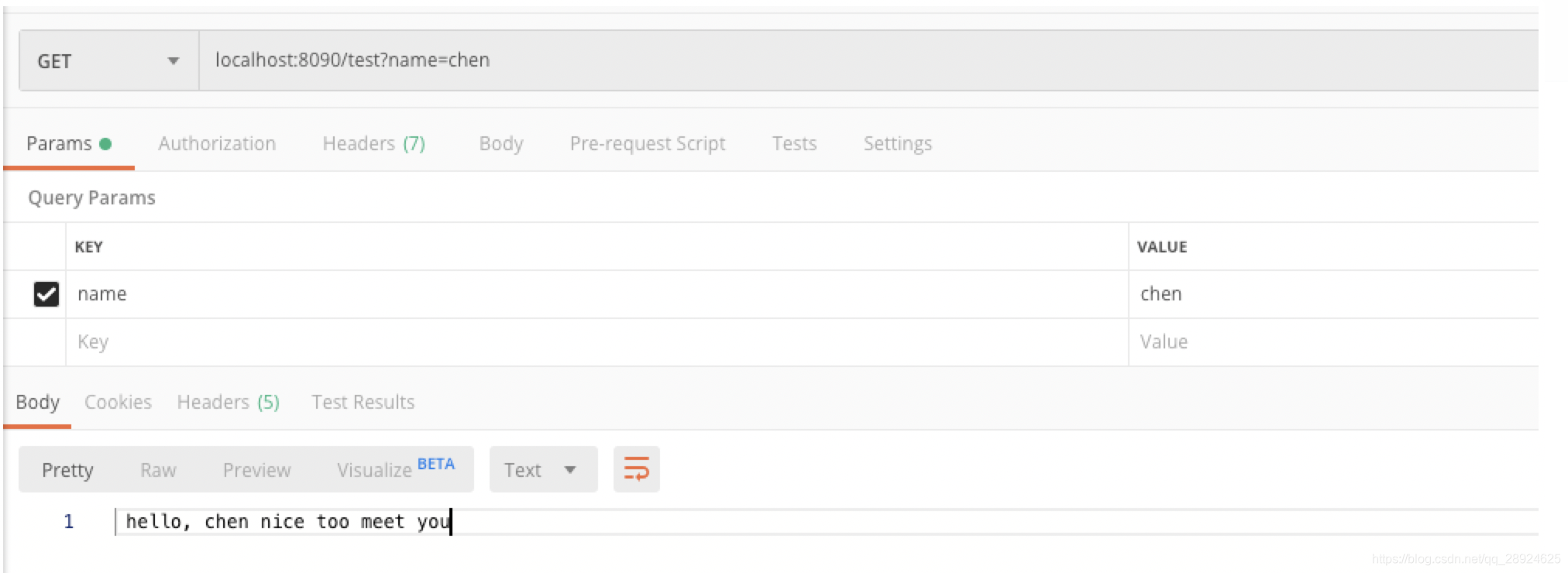
Task: Open the GET method dropdown
Action: click(x=108, y=60)
